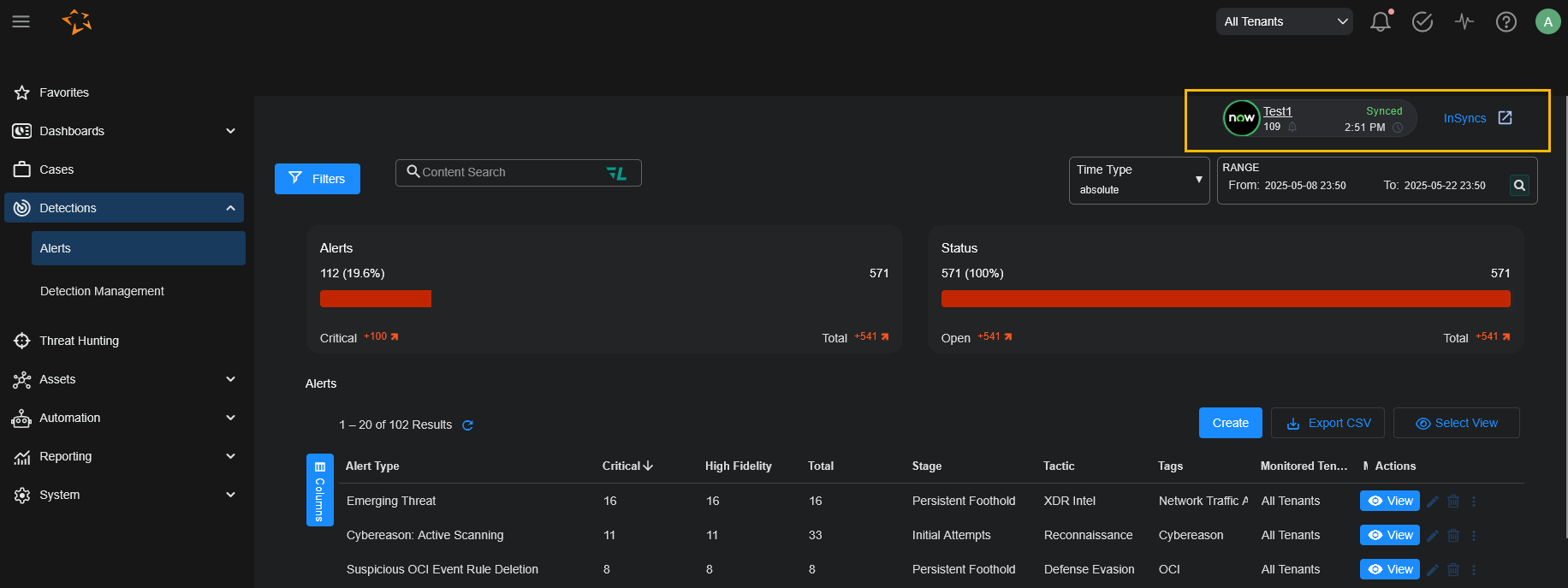Refresh the alerts results list

click(467, 425)
